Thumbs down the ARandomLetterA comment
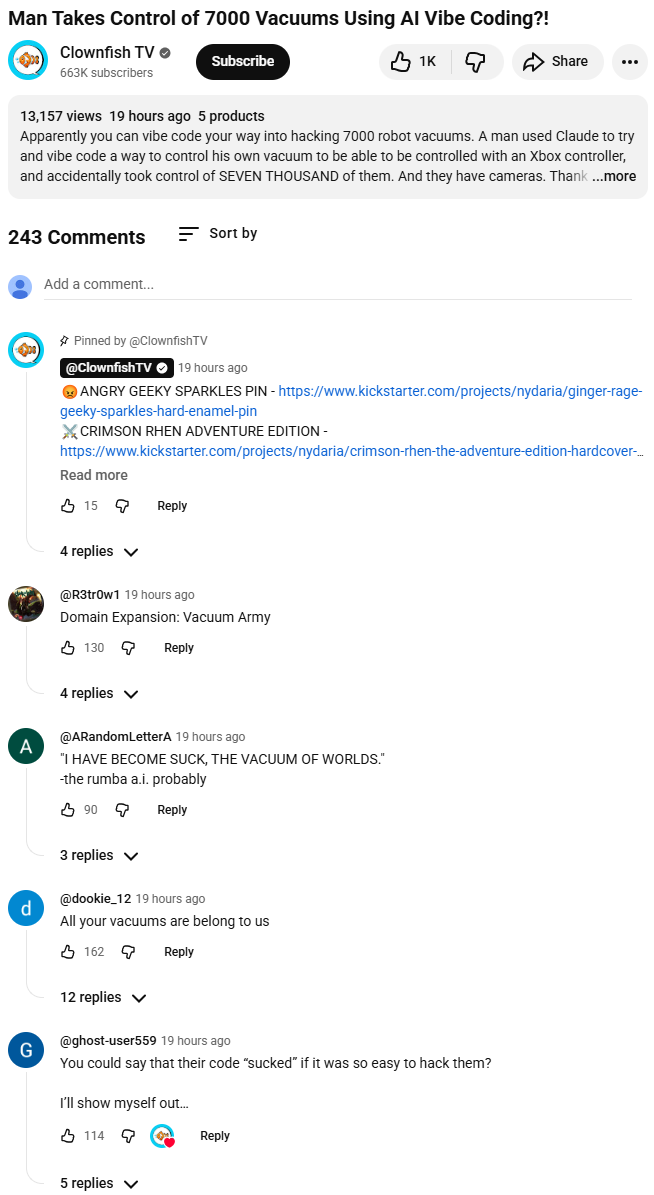This screenshot has width=654, height=1195. 122,810
